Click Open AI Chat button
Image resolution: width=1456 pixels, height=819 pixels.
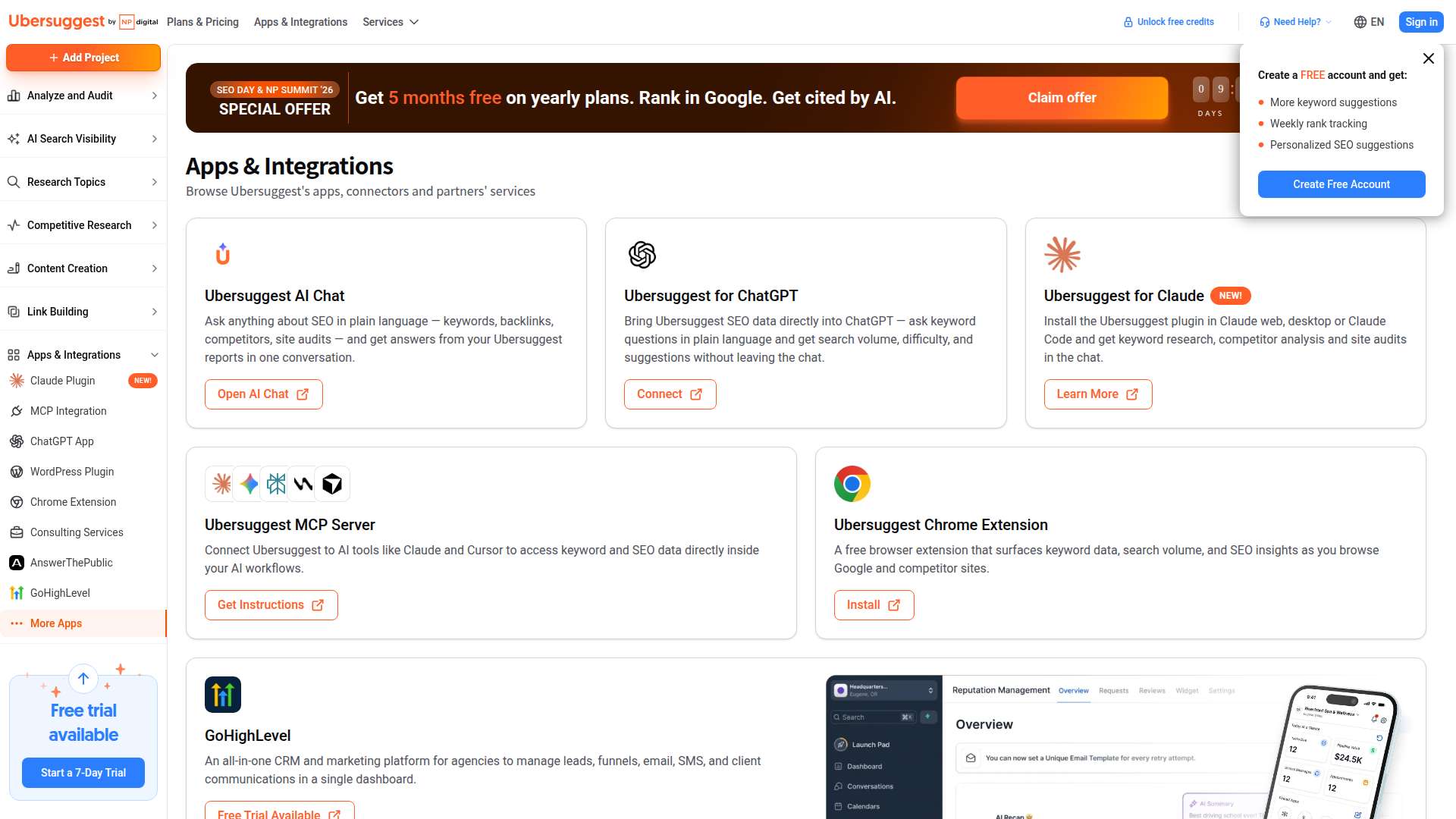[x=264, y=394]
